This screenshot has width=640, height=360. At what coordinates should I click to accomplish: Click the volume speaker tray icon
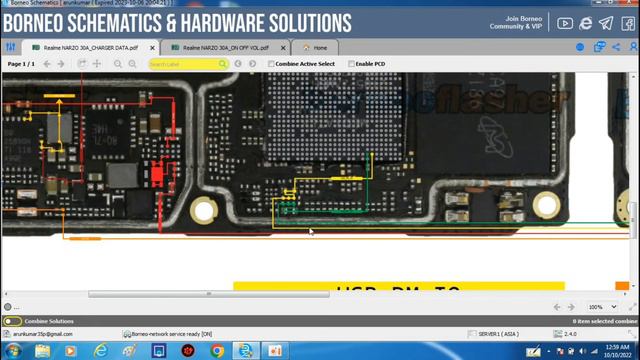click(582, 351)
